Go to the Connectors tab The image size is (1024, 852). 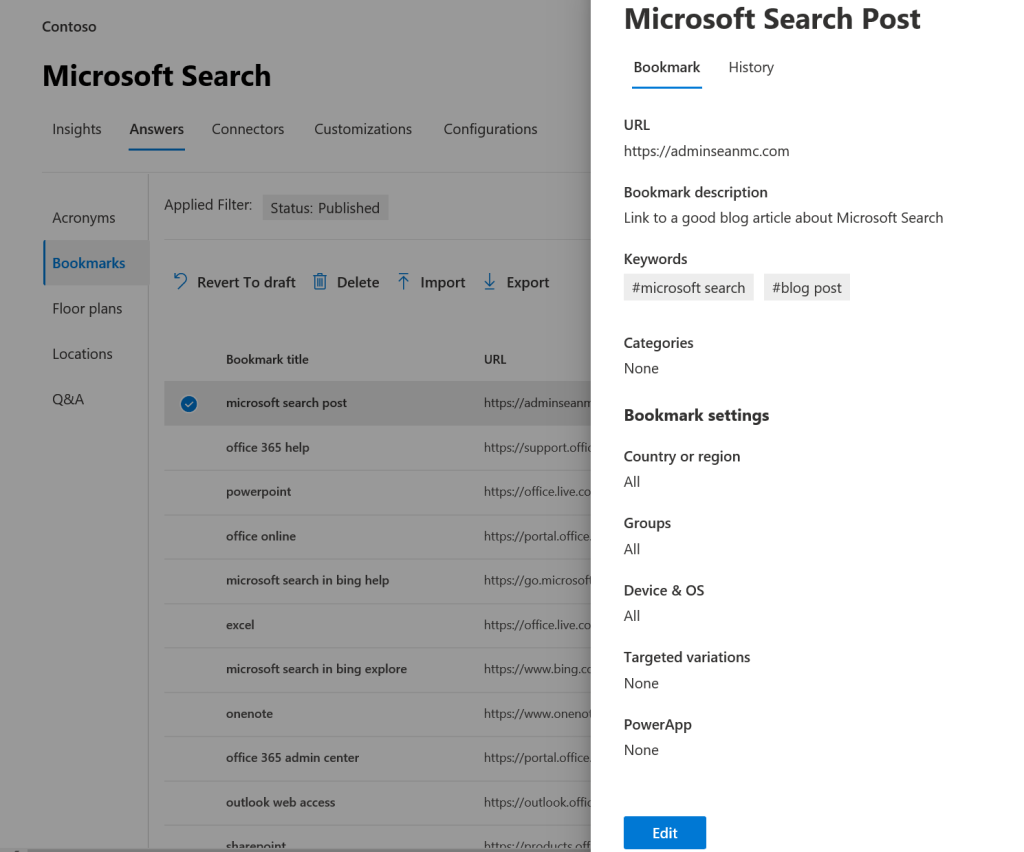point(248,129)
